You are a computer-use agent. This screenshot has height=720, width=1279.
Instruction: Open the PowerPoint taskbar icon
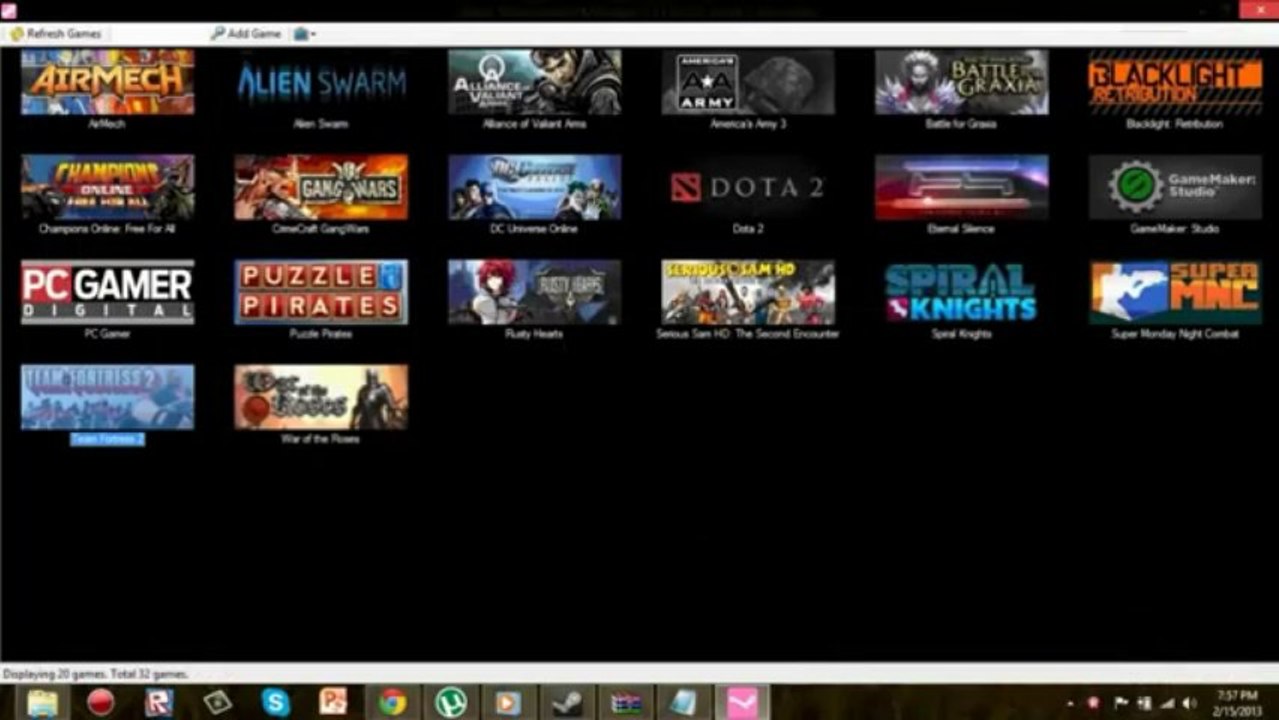pyautogui.click(x=334, y=703)
